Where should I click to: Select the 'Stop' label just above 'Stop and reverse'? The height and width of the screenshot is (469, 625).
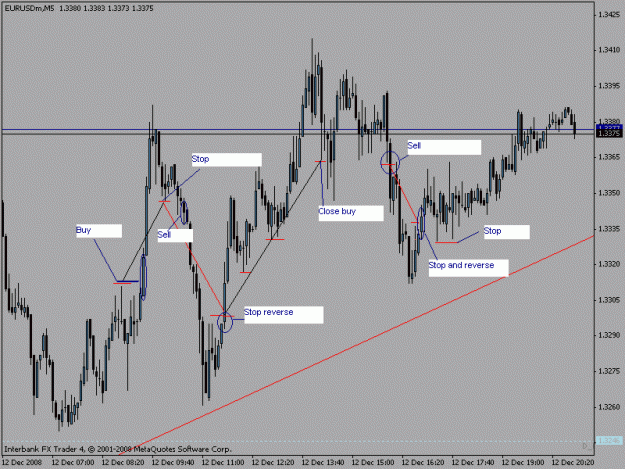507,232
